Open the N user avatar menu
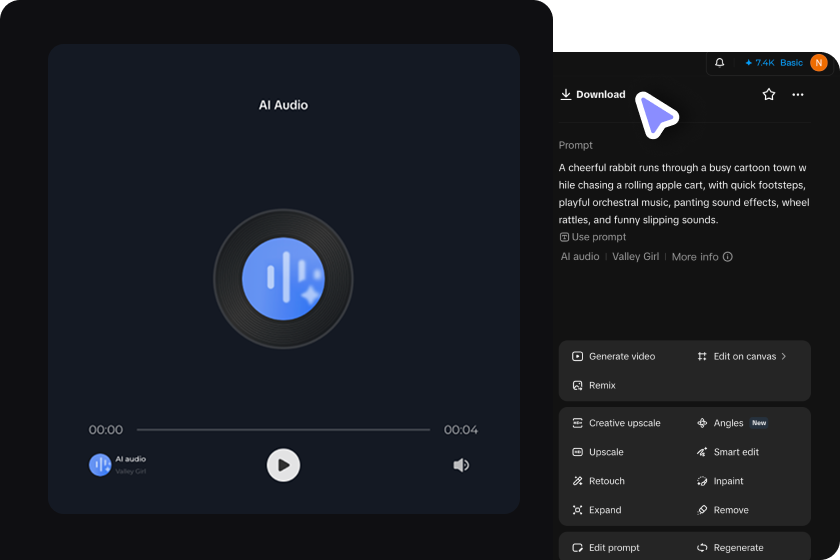This screenshot has height=560, width=840. [x=819, y=63]
